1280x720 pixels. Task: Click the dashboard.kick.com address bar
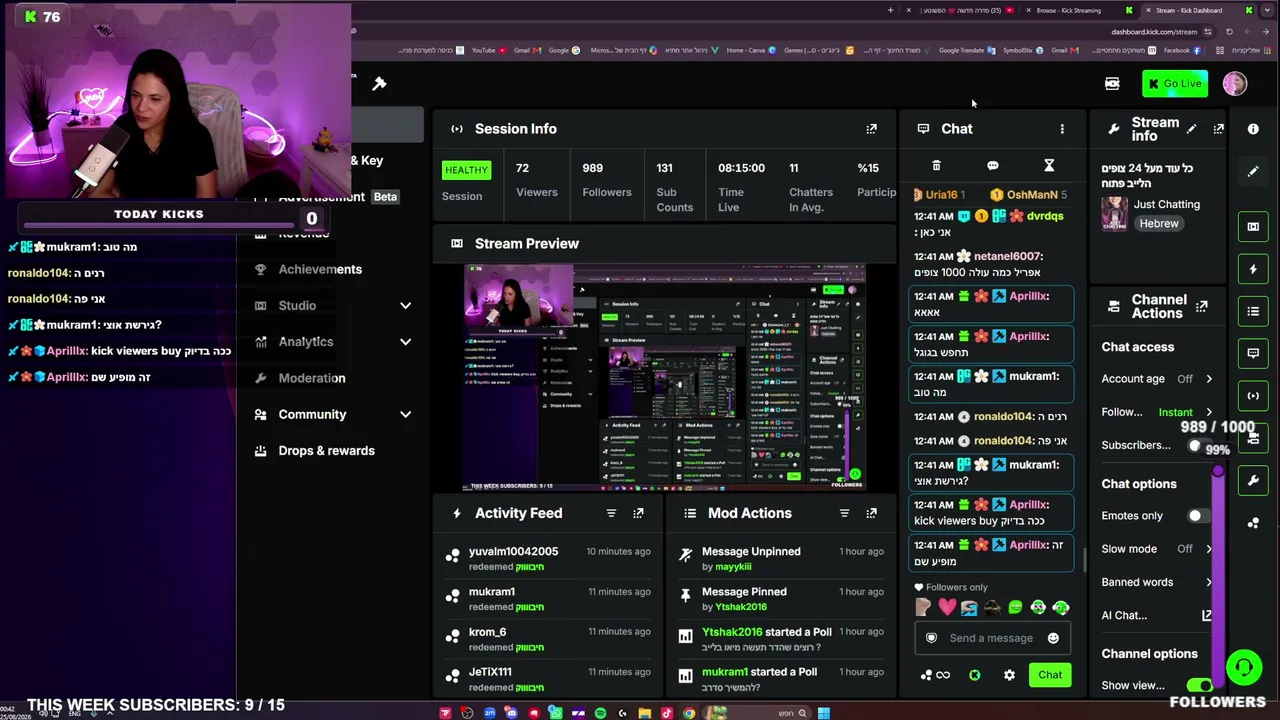1154,31
